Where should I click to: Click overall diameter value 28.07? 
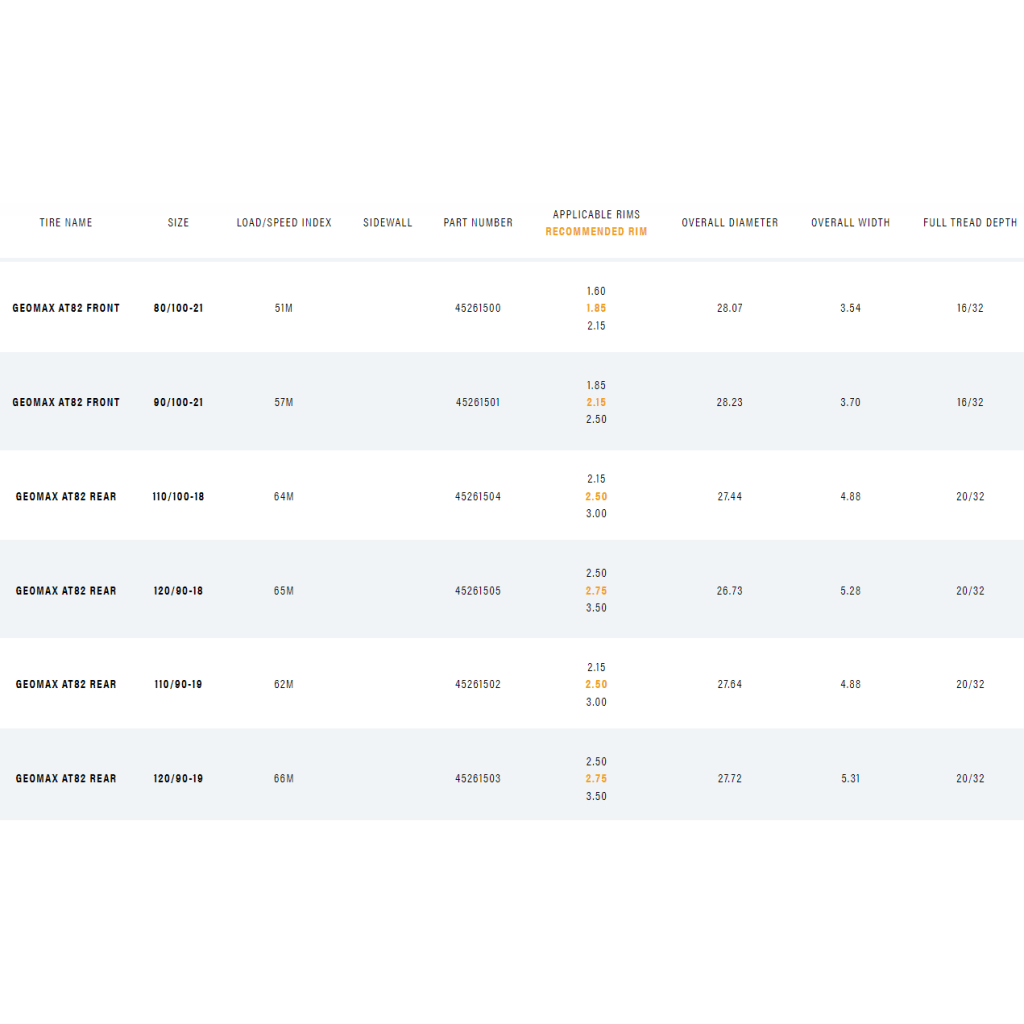point(730,308)
